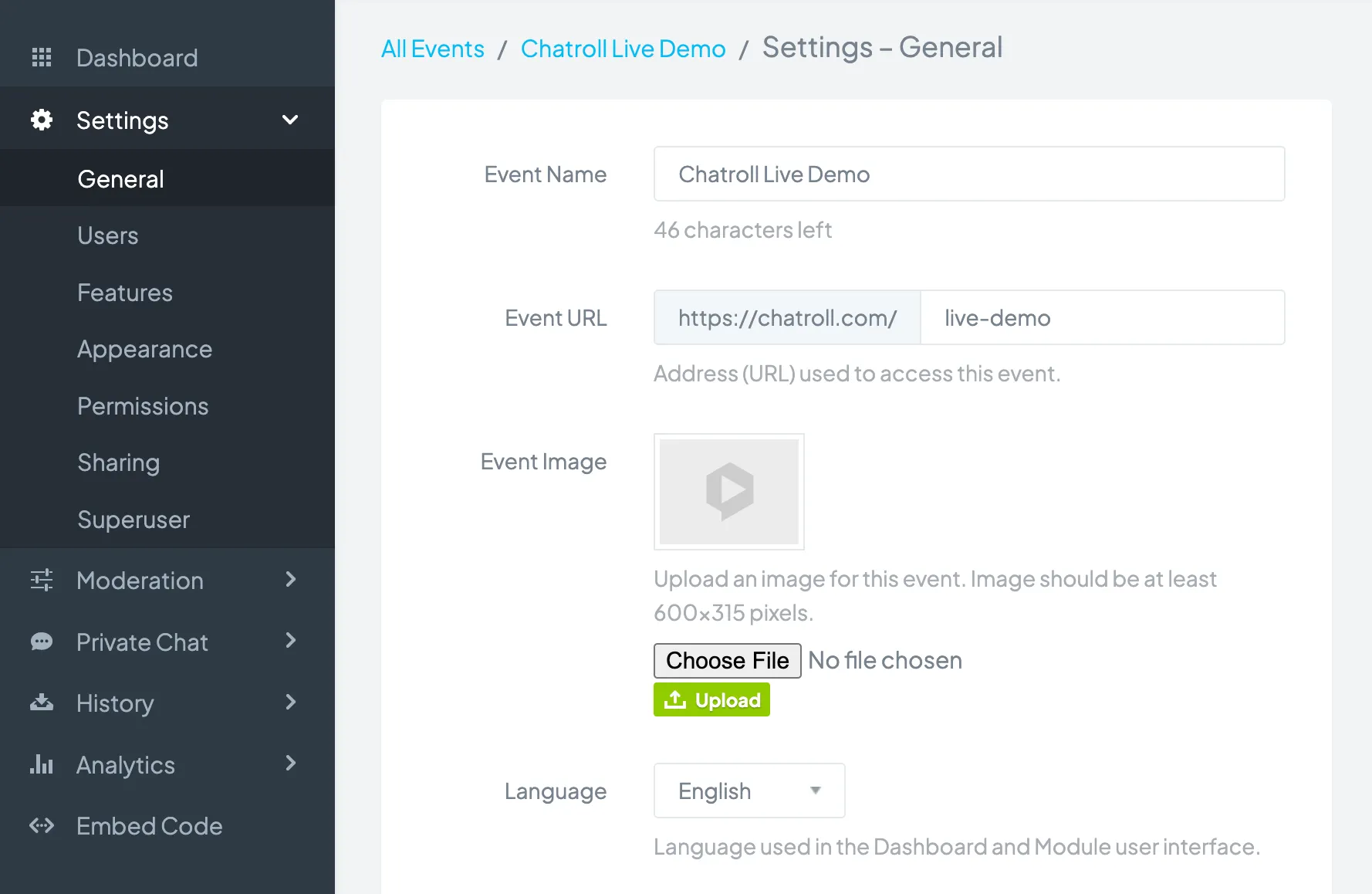Screen dimensions: 1372x894
Task: Follow the All Events breadcrumb link
Action: (433, 49)
